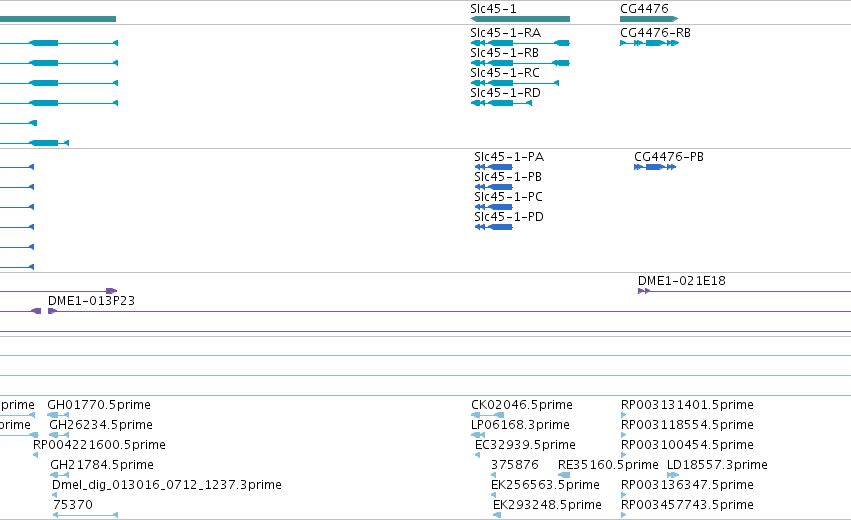Screen dimensions: 851x520
Task: Click the LP06168.3prime EST label
Action: [520, 425]
